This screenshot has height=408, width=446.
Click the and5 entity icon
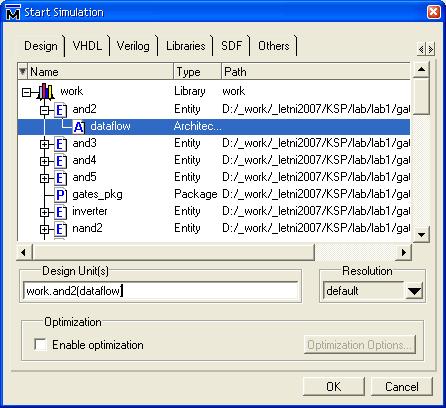(60, 178)
